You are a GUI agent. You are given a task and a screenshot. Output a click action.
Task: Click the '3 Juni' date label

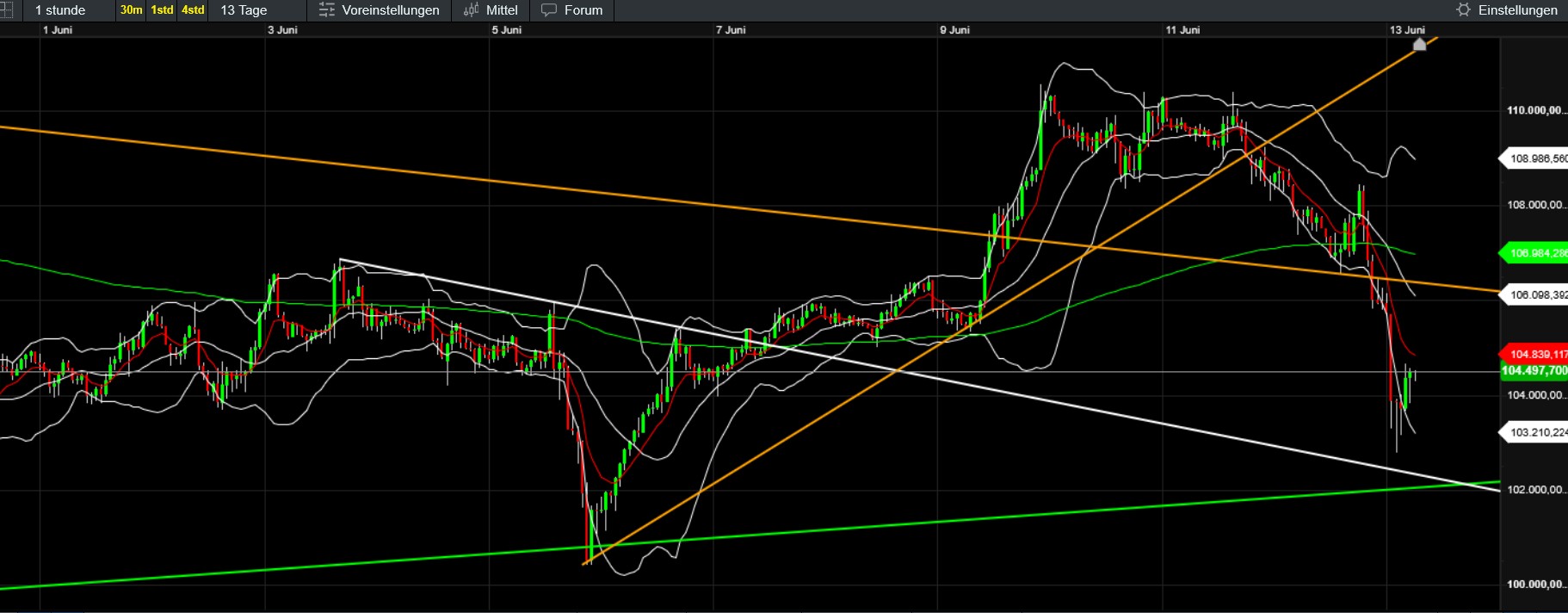(x=282, y=30)
